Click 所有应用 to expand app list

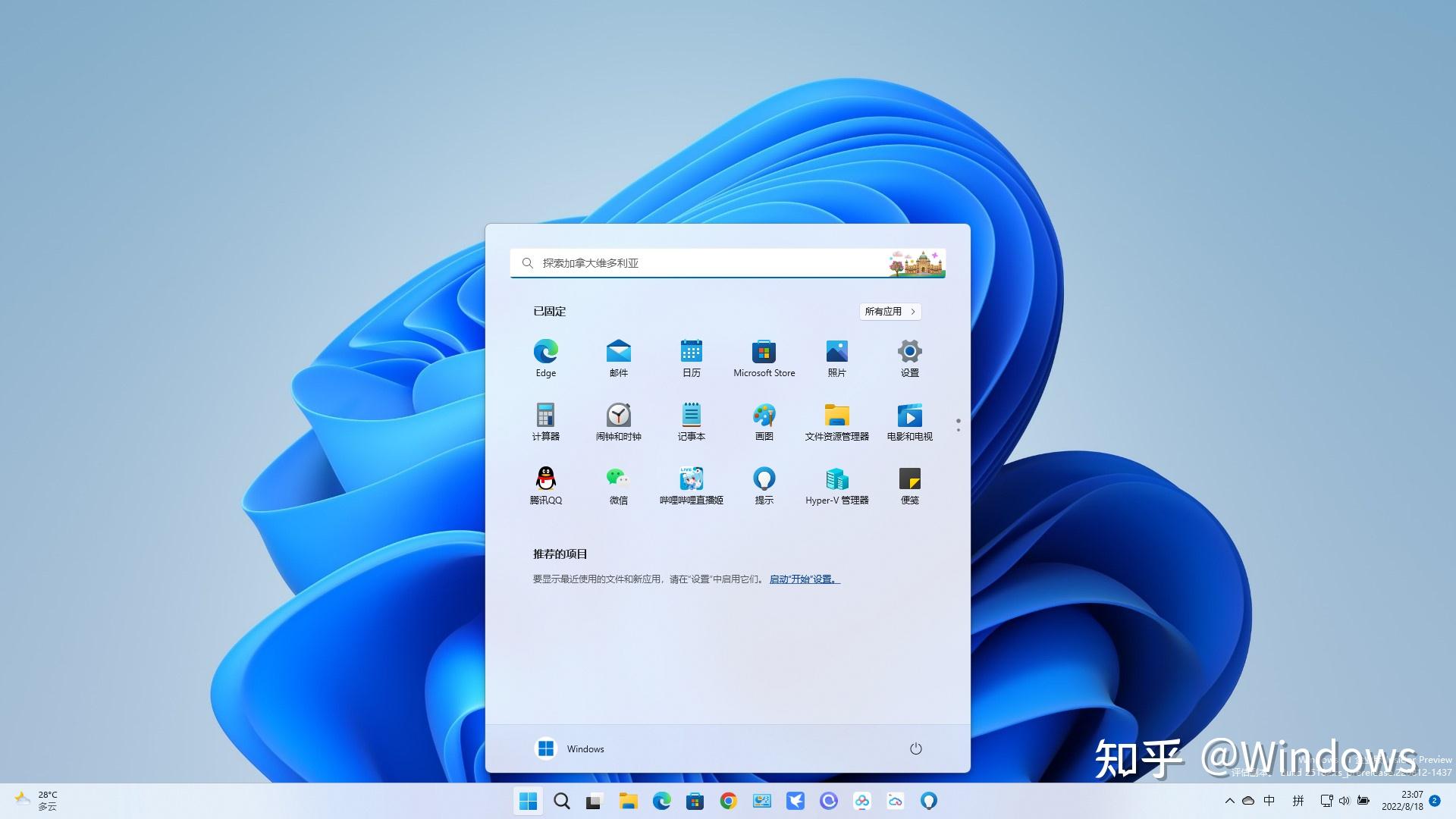click(x=890, y=311)
